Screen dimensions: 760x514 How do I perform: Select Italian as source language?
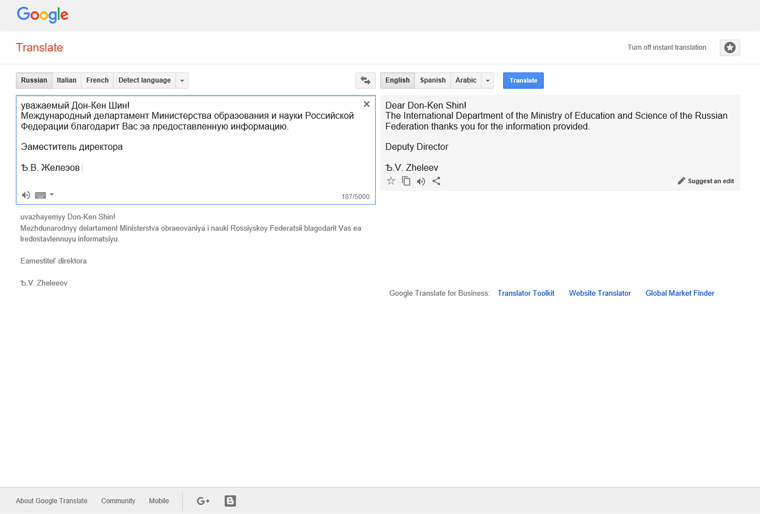coord(66,80)
